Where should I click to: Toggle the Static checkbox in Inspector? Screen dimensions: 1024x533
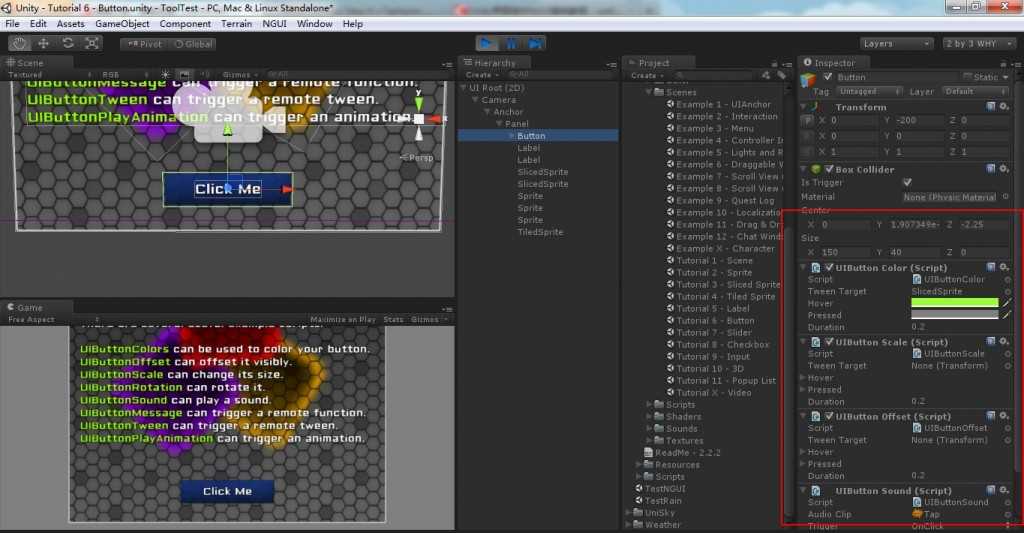pos(968,77)
